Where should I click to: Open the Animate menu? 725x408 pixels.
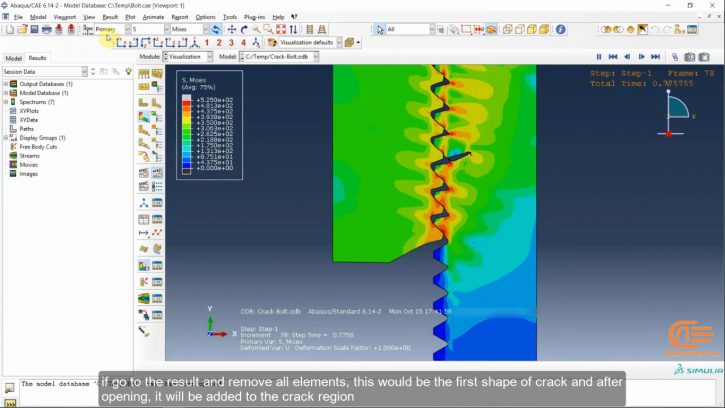153,17
